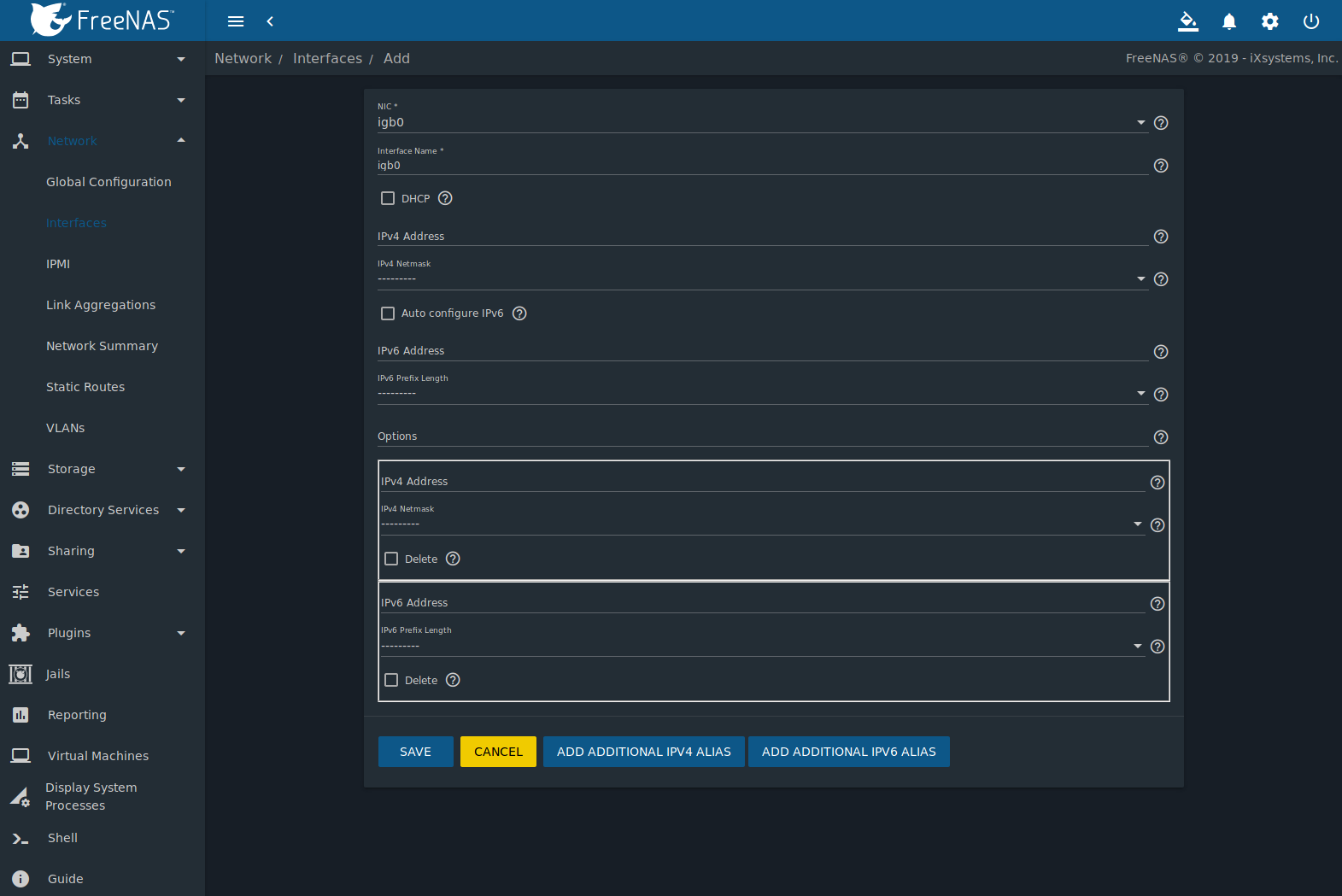Screen dimensions: 1342x896
Task: Show help icon next to DHCP
Action: pyautogui.click(x=445, y=198)
